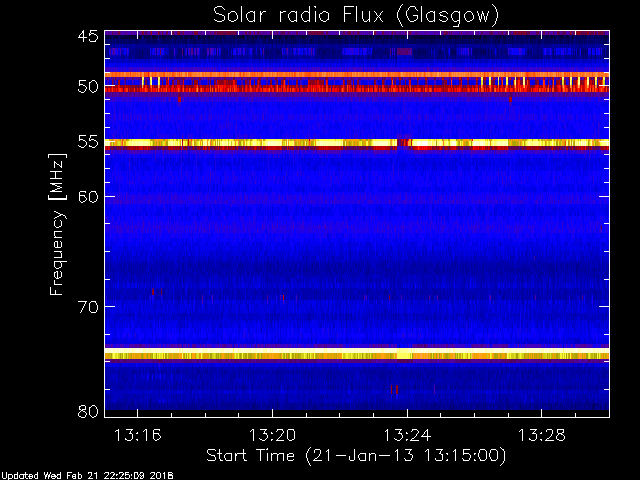Click the time tick label '13:24'
The height and width of the screenshot is (480, 640).
tap(407, 435)
